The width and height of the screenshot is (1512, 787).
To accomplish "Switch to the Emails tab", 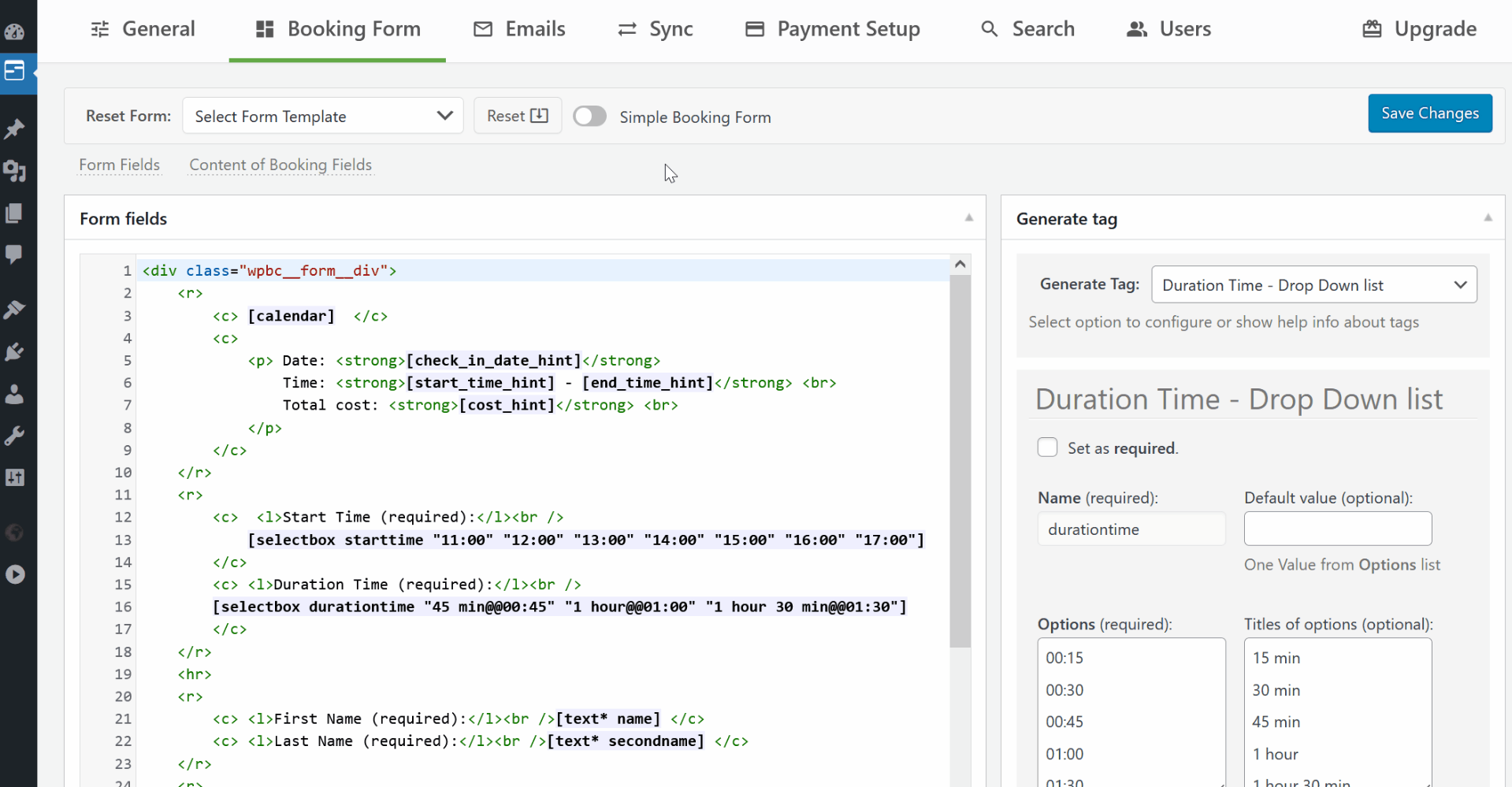I will click(x=519, y=29).
